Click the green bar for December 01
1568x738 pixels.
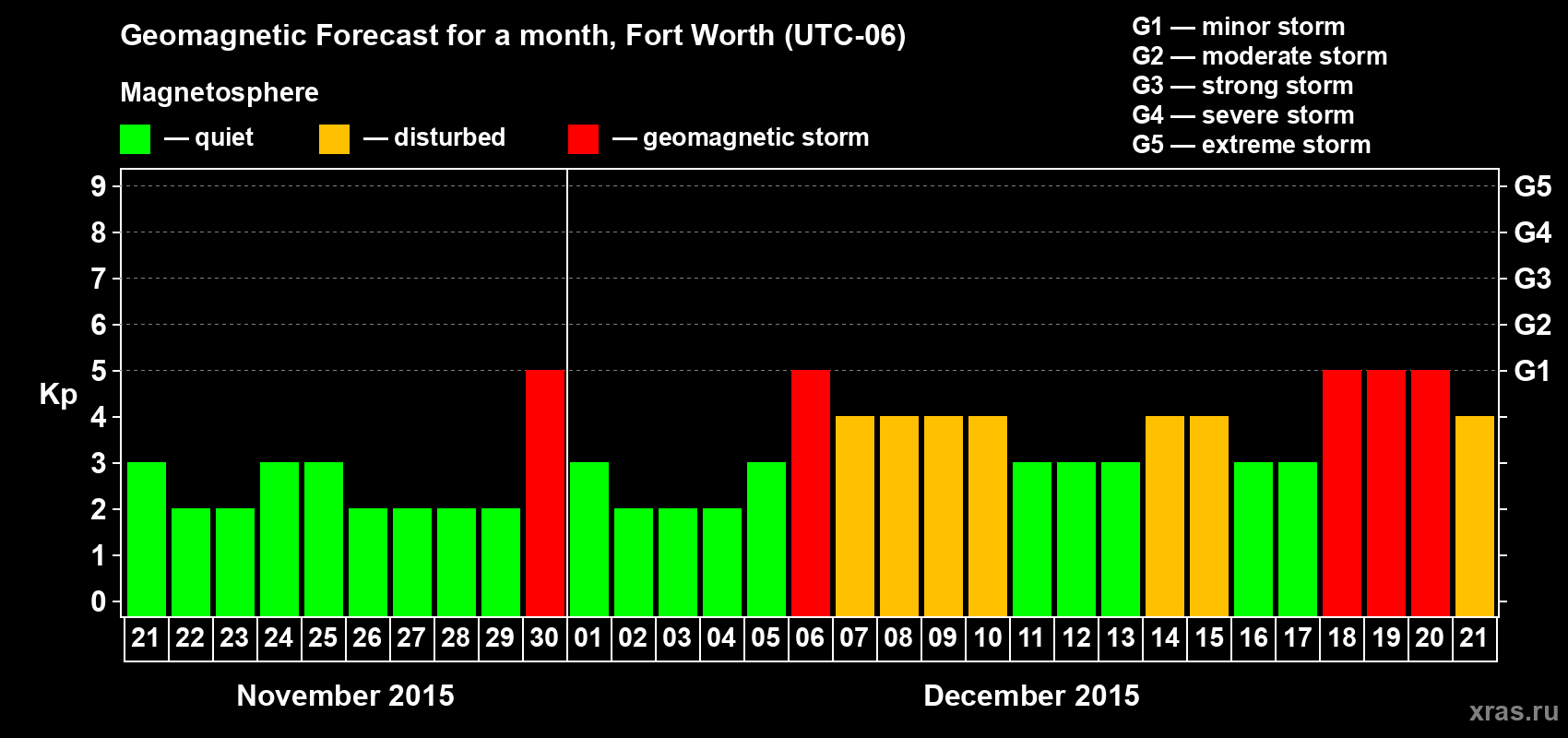click(x=589, y=539)
